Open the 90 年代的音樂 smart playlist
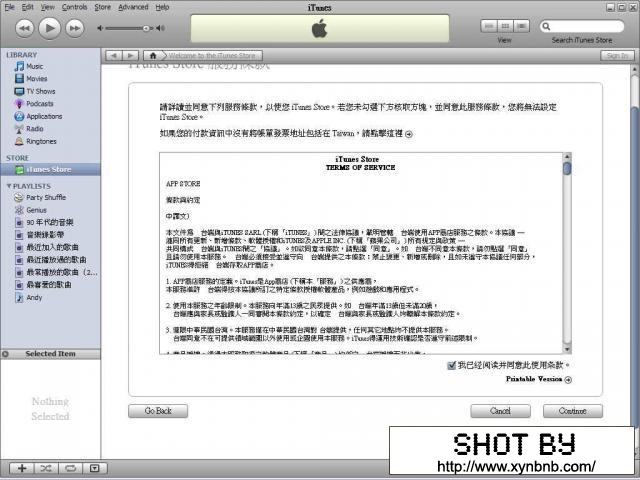This screenshot has height=480, width=640. point(49,222)
